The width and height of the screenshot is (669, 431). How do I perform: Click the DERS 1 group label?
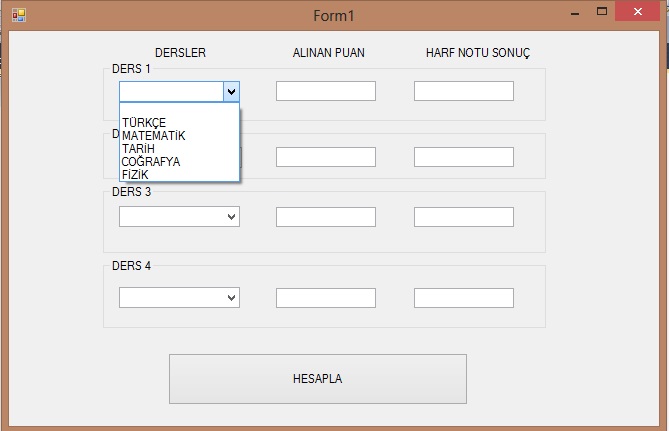tap(131, 69)
